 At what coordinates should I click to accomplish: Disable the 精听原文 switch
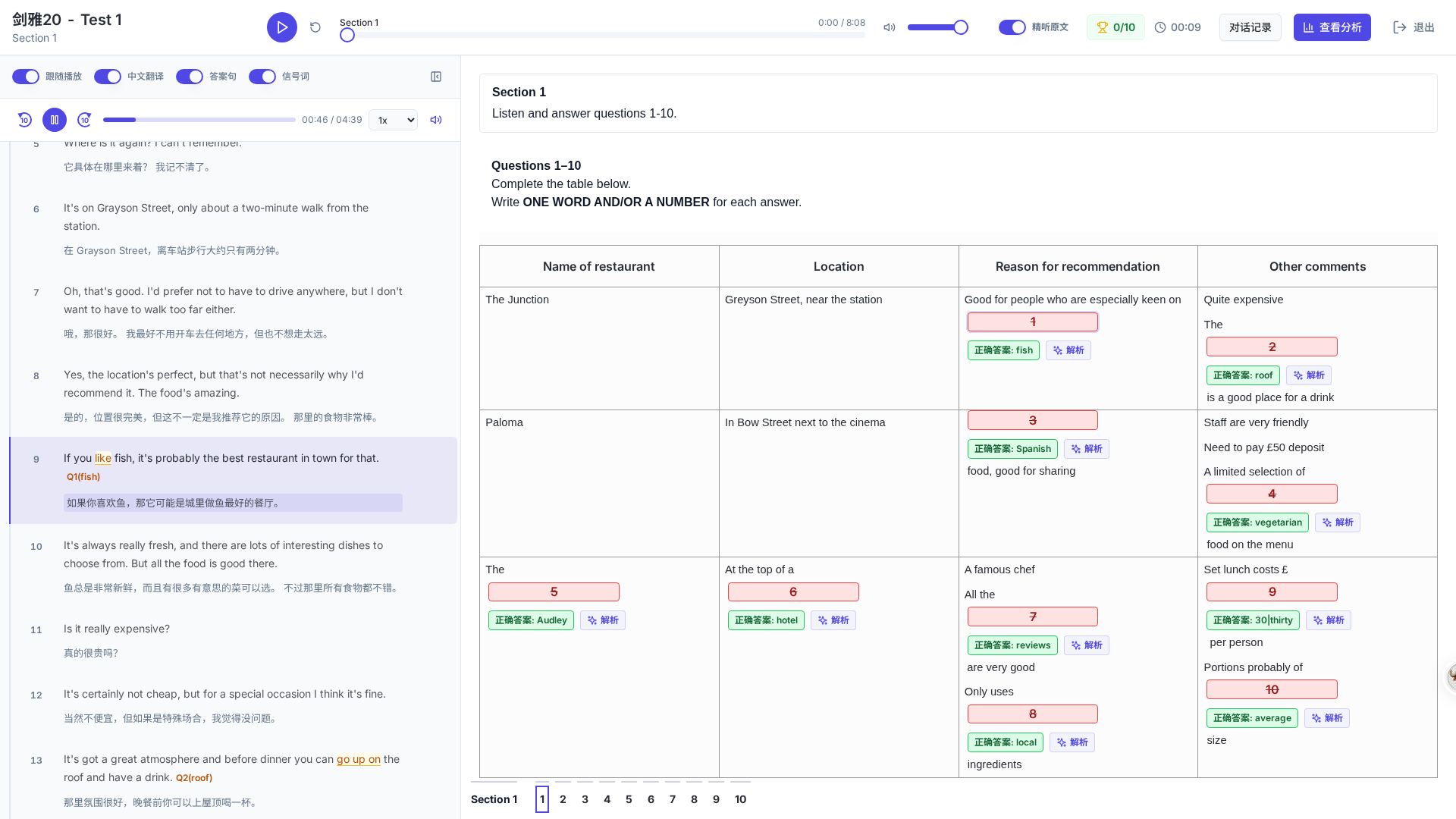[x=1012, y=27]
